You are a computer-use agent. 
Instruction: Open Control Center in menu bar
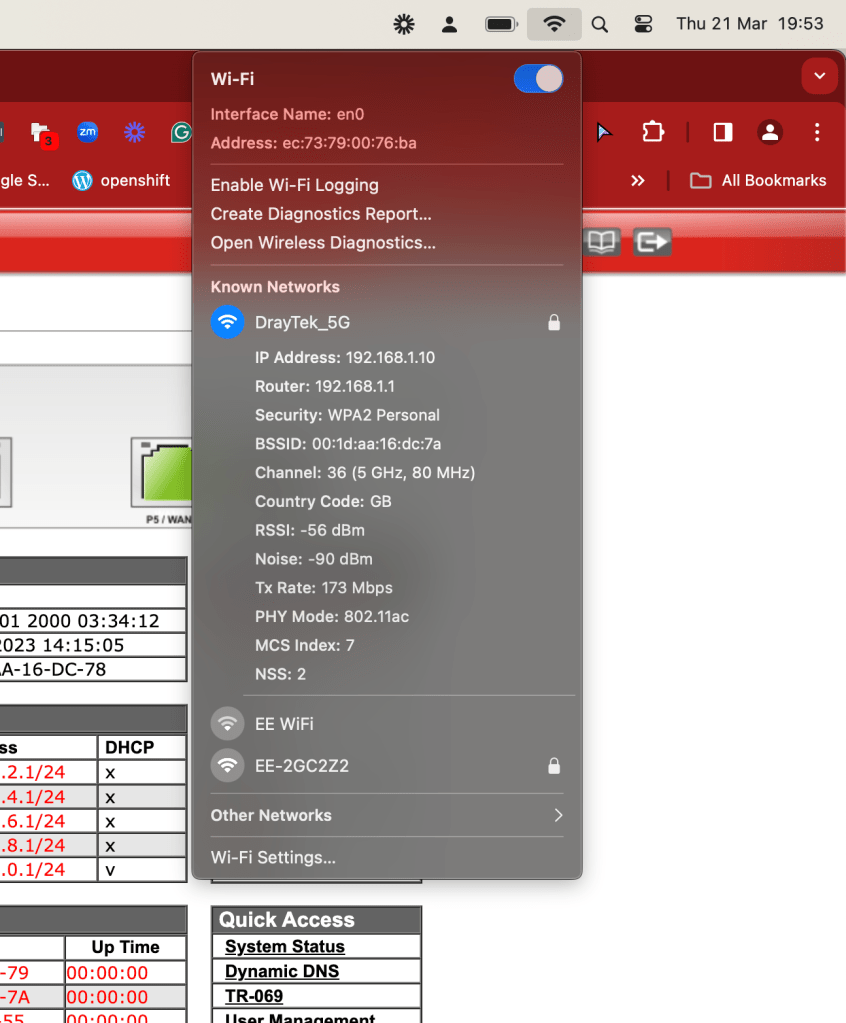coord(643,24)
